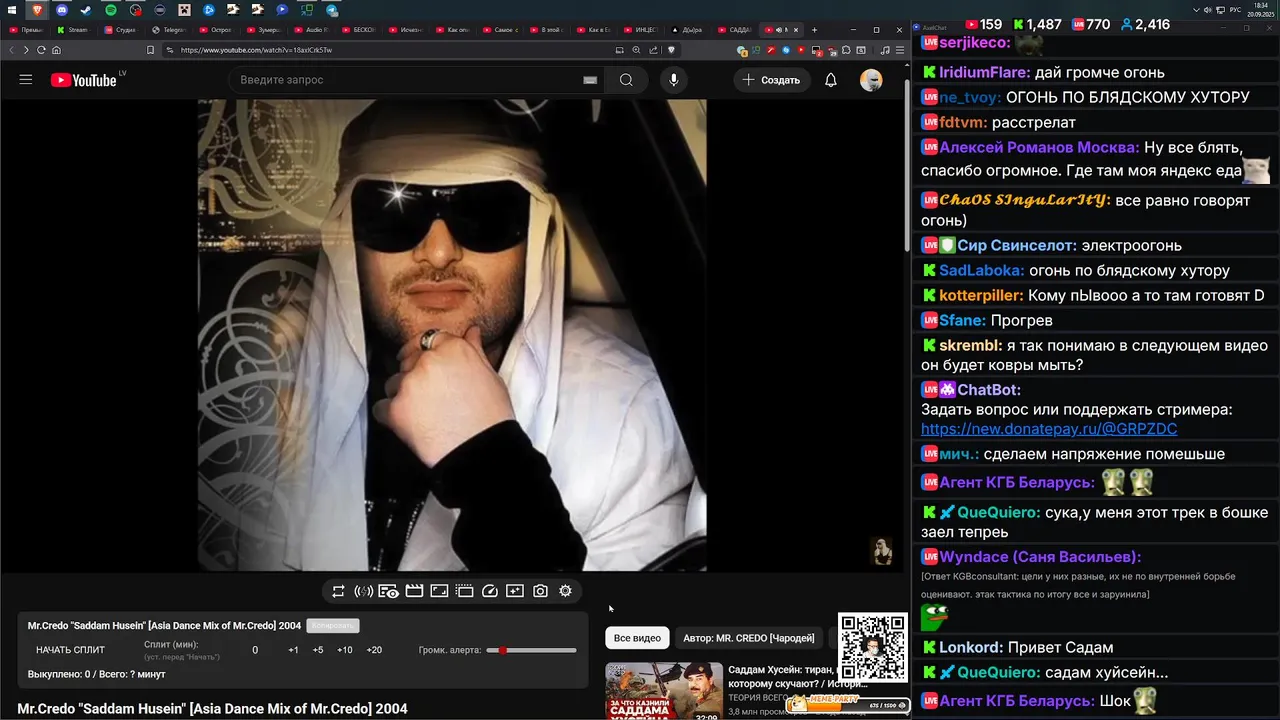Open the playback speed gauge icon

(490, 591)
